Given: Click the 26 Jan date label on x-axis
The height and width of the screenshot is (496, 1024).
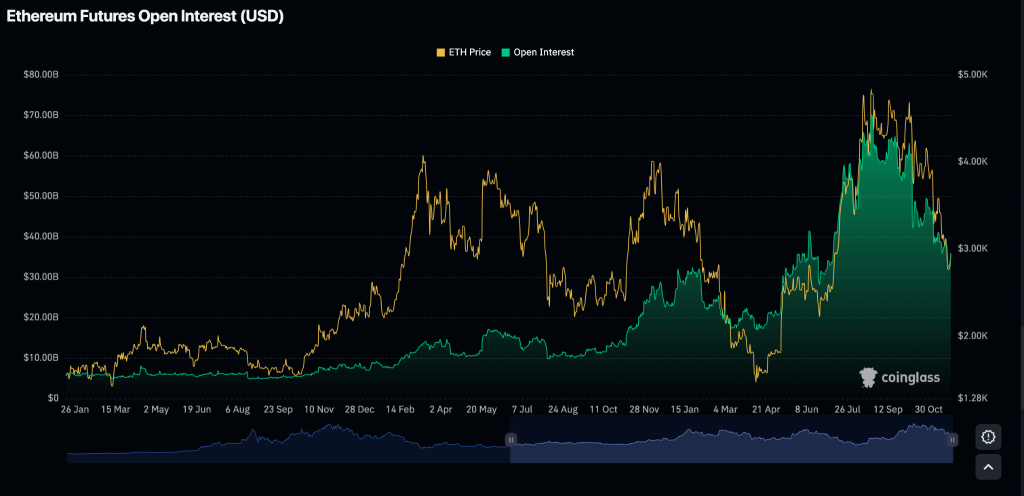Looking at the screenshot, I should click(x=75, y=409).
